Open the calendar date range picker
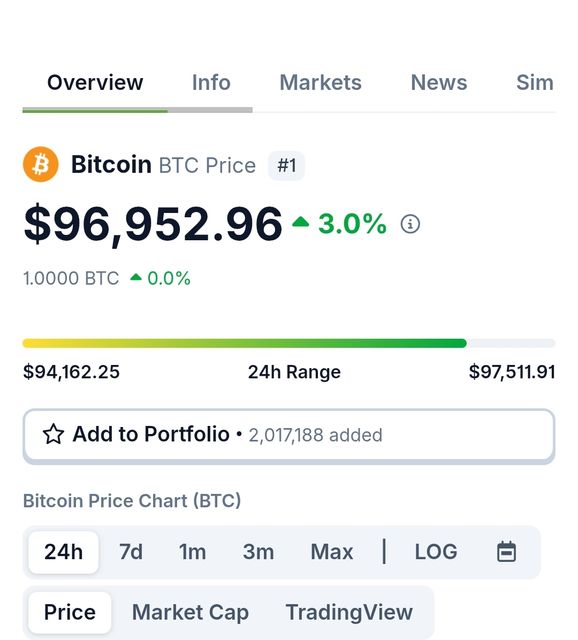 (x=507, y=552)
